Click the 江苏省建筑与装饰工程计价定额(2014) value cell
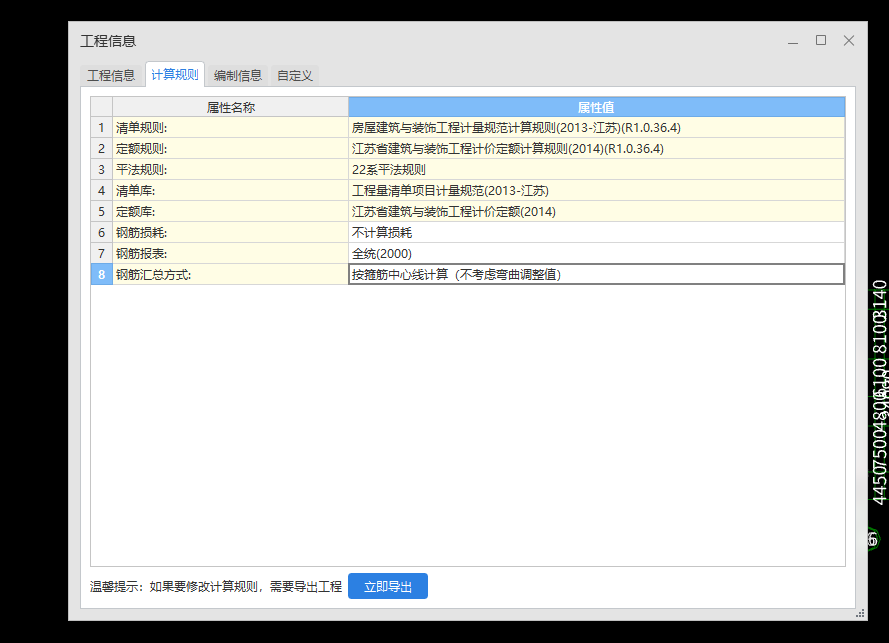 click(596, 211)
